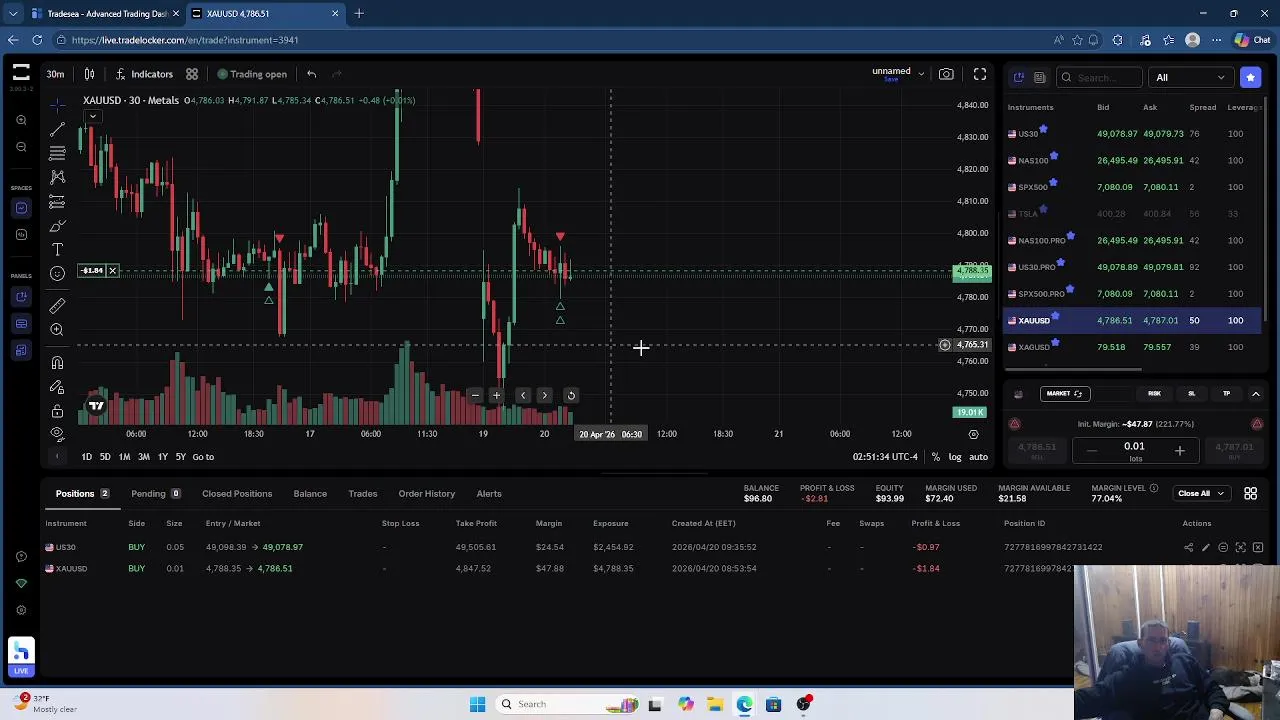
Task: Select the brush drawing tool
Action: coord(57,225)
